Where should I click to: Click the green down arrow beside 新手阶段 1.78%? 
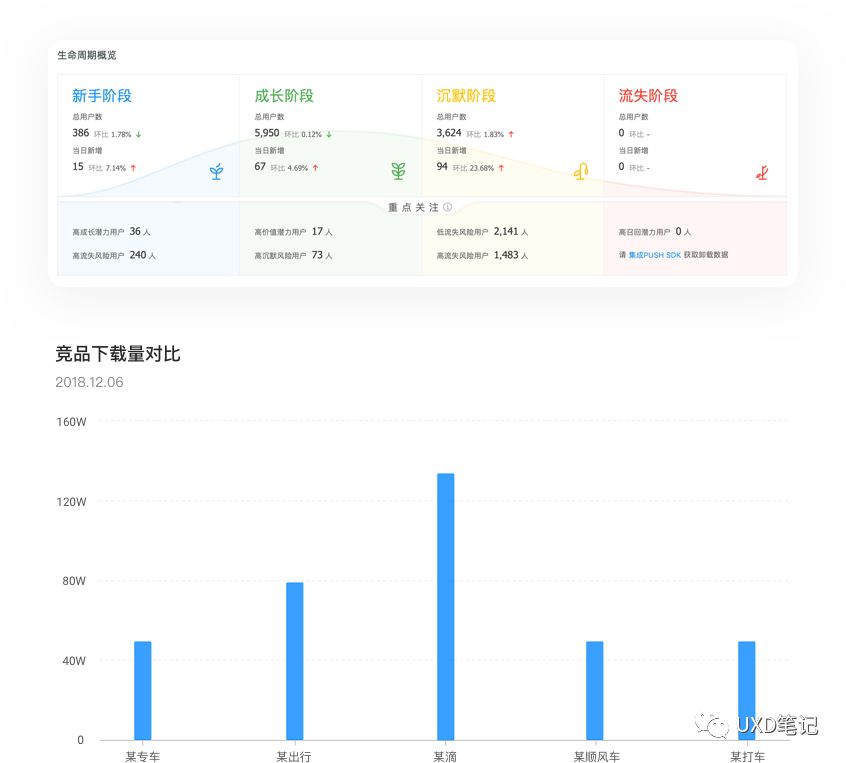tap(138, 134)
